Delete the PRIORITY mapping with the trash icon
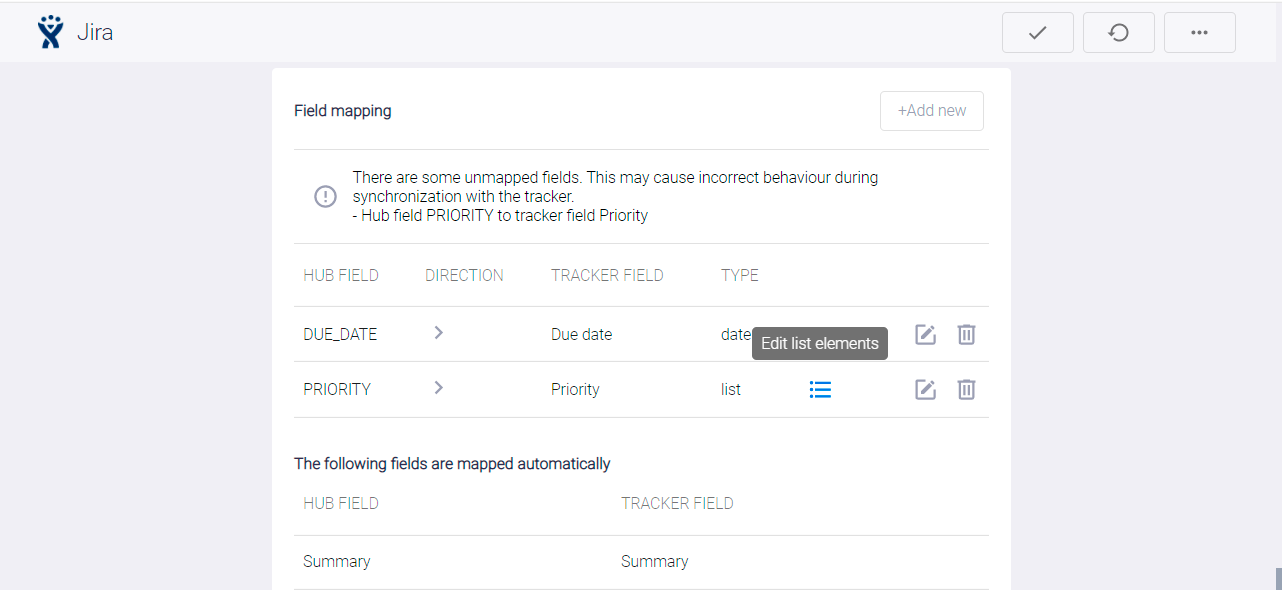 tap(966, 389)
